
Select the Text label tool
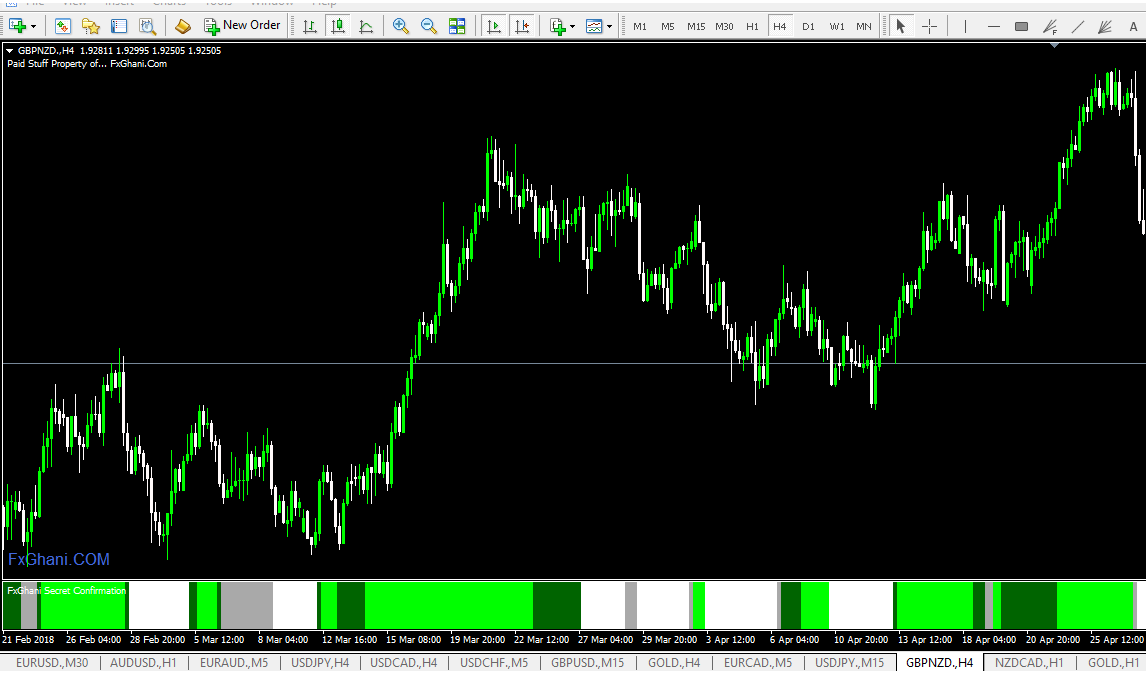coord(1133,26)
